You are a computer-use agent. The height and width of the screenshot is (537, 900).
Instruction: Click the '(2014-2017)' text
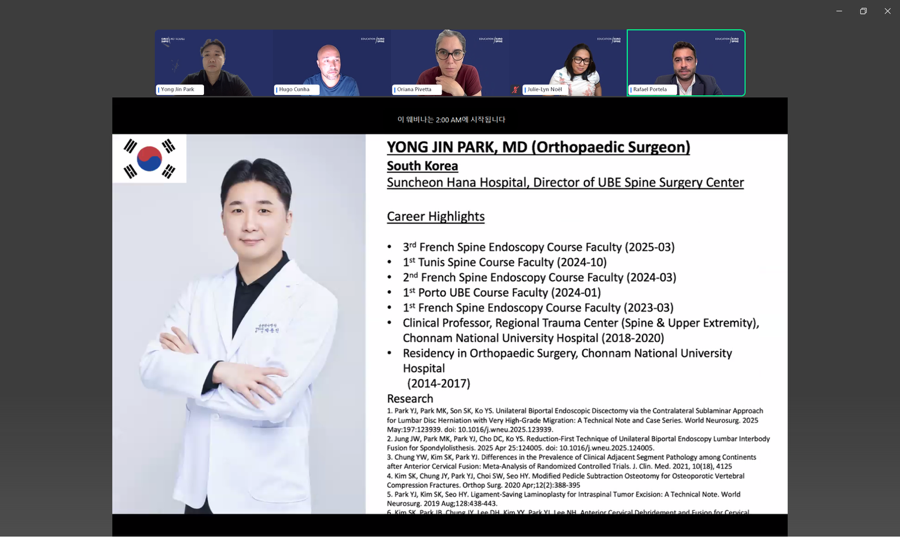[x=439, y=383]
